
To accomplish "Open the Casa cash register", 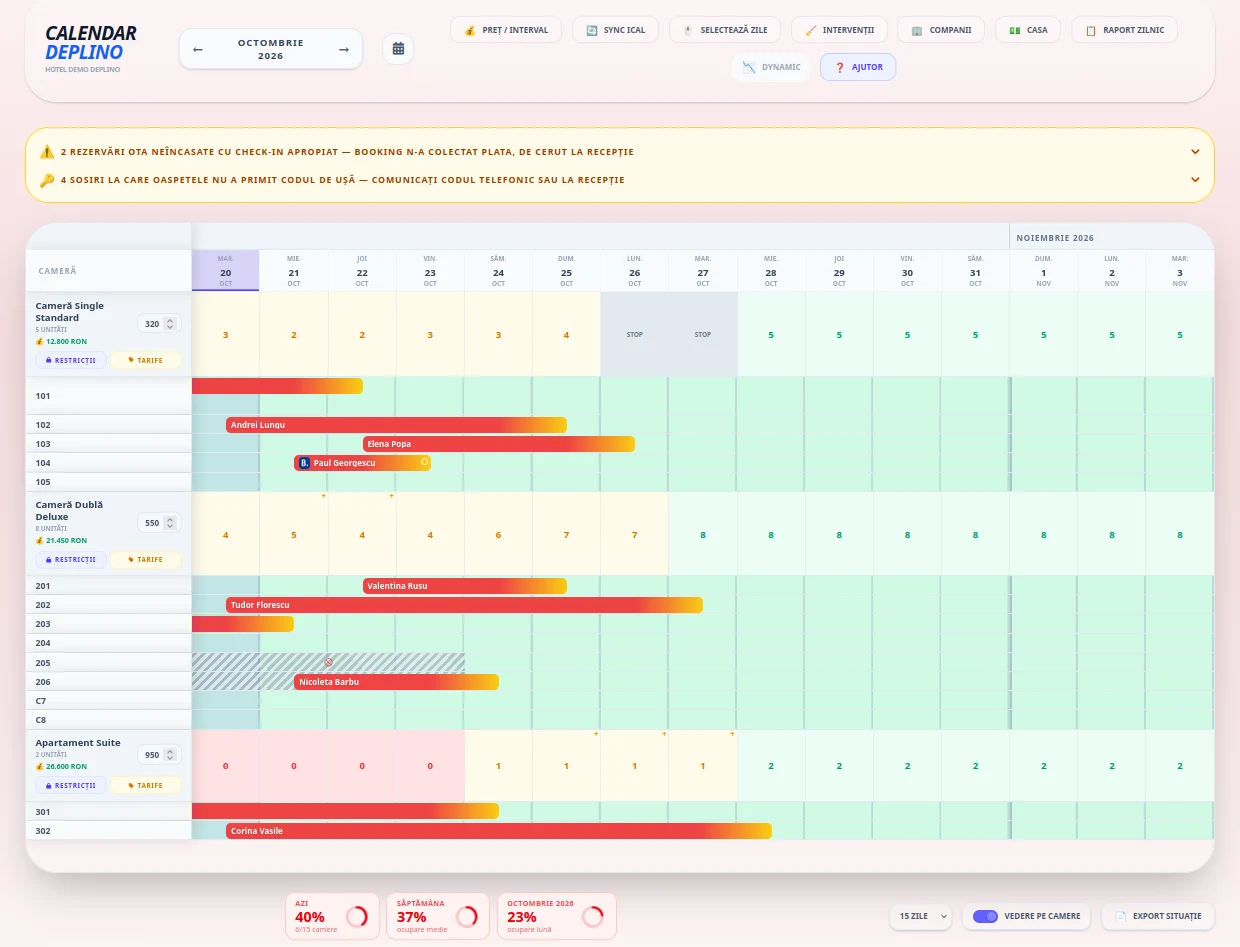I will pos(1028,30).
